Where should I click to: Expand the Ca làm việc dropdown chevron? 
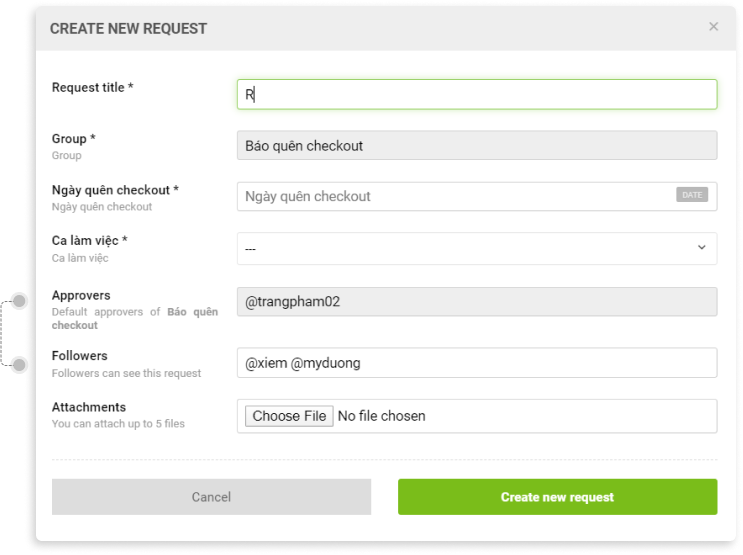pyautogui.click(x=701, y=247)
